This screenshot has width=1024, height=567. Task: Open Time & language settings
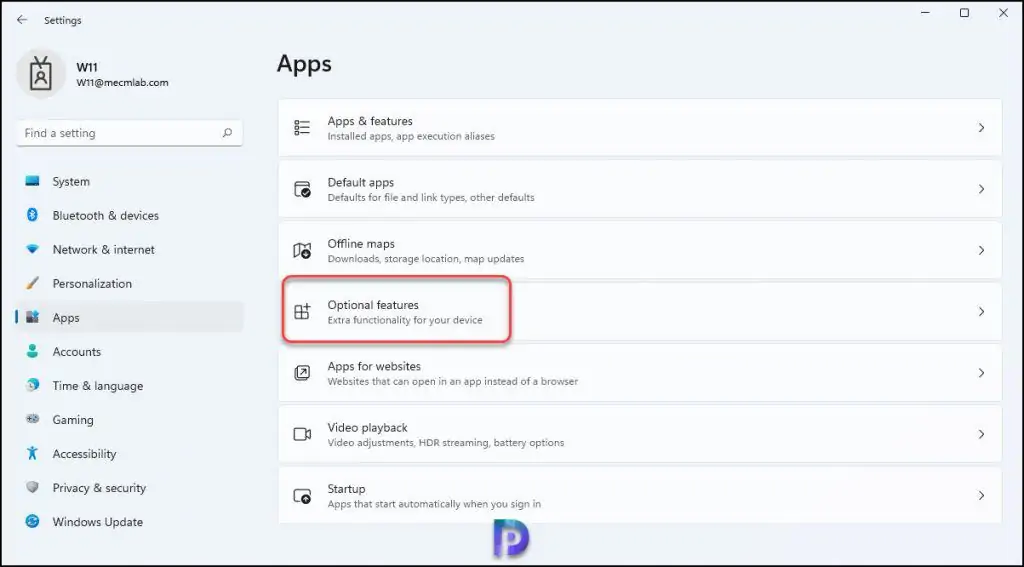click(x=129, y=385)
